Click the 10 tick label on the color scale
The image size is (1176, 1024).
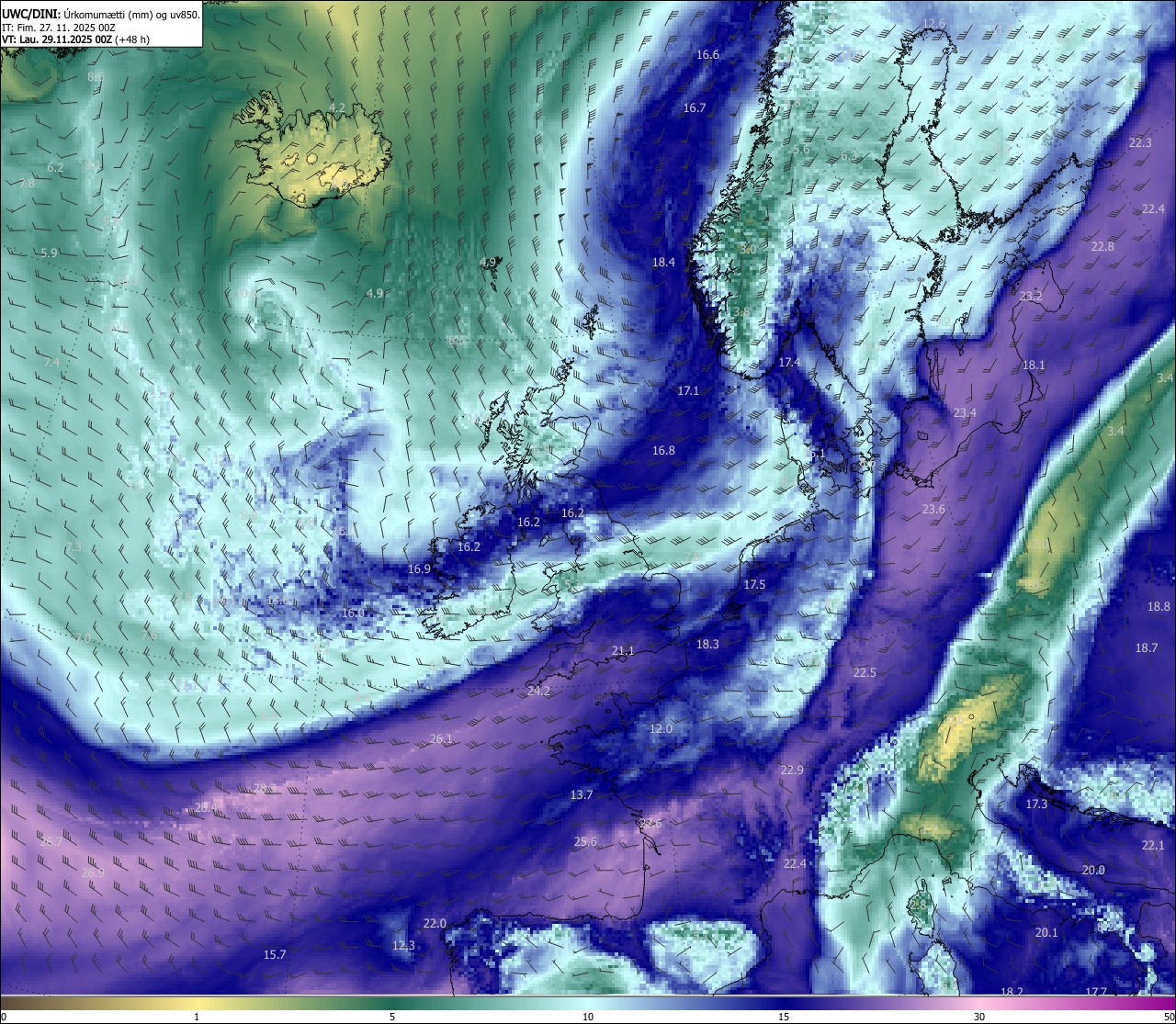pos(588,1017)
